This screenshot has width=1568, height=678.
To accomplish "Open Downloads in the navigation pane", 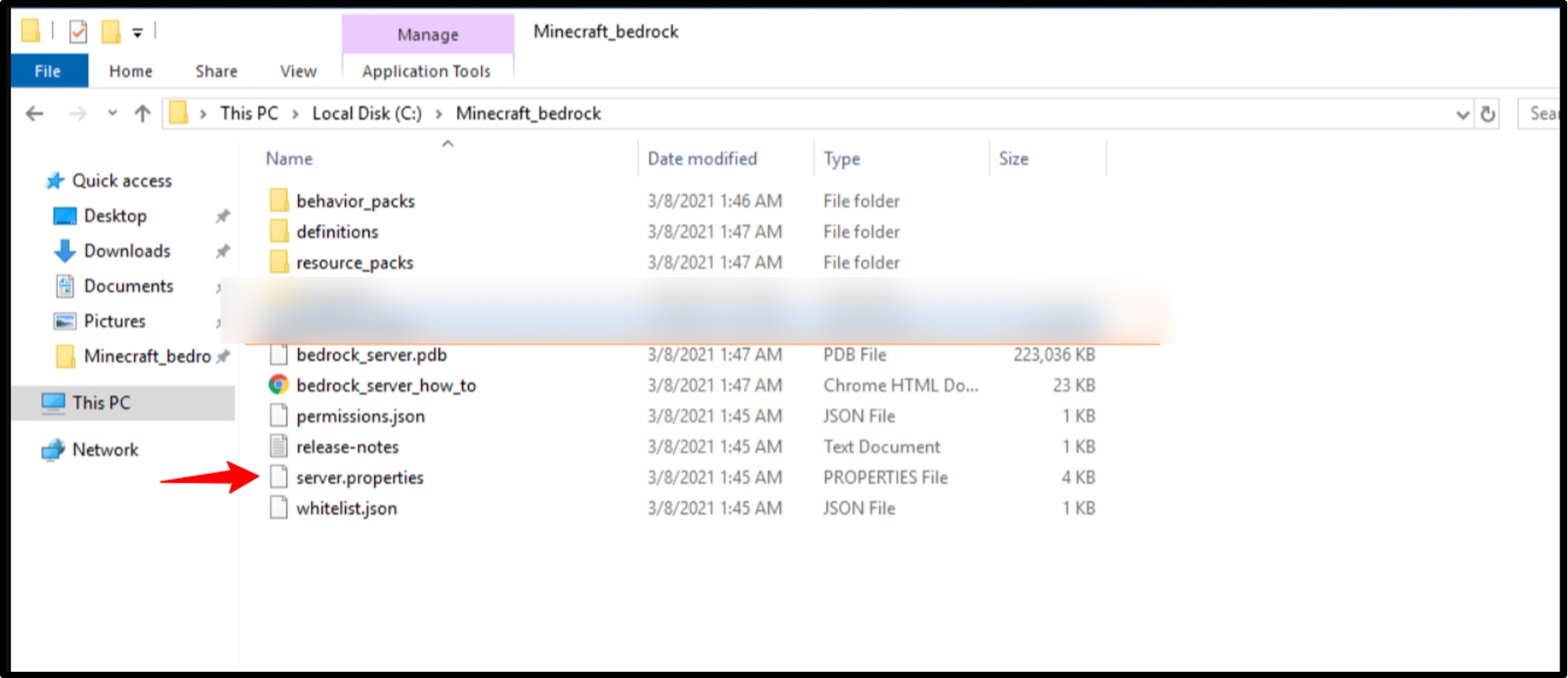I will (x=127, y=251).
